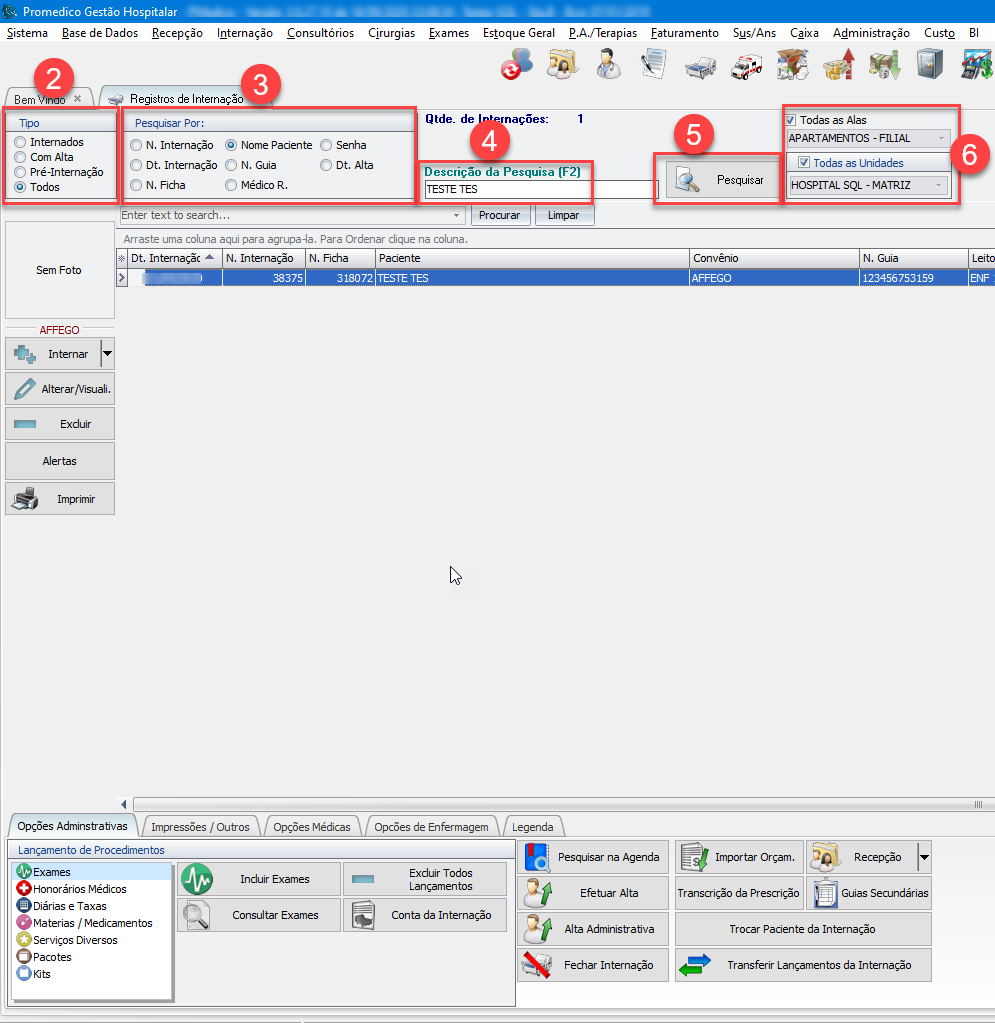
Task: Click Incluir Exames heartbeat button
Action: point(258,879)
